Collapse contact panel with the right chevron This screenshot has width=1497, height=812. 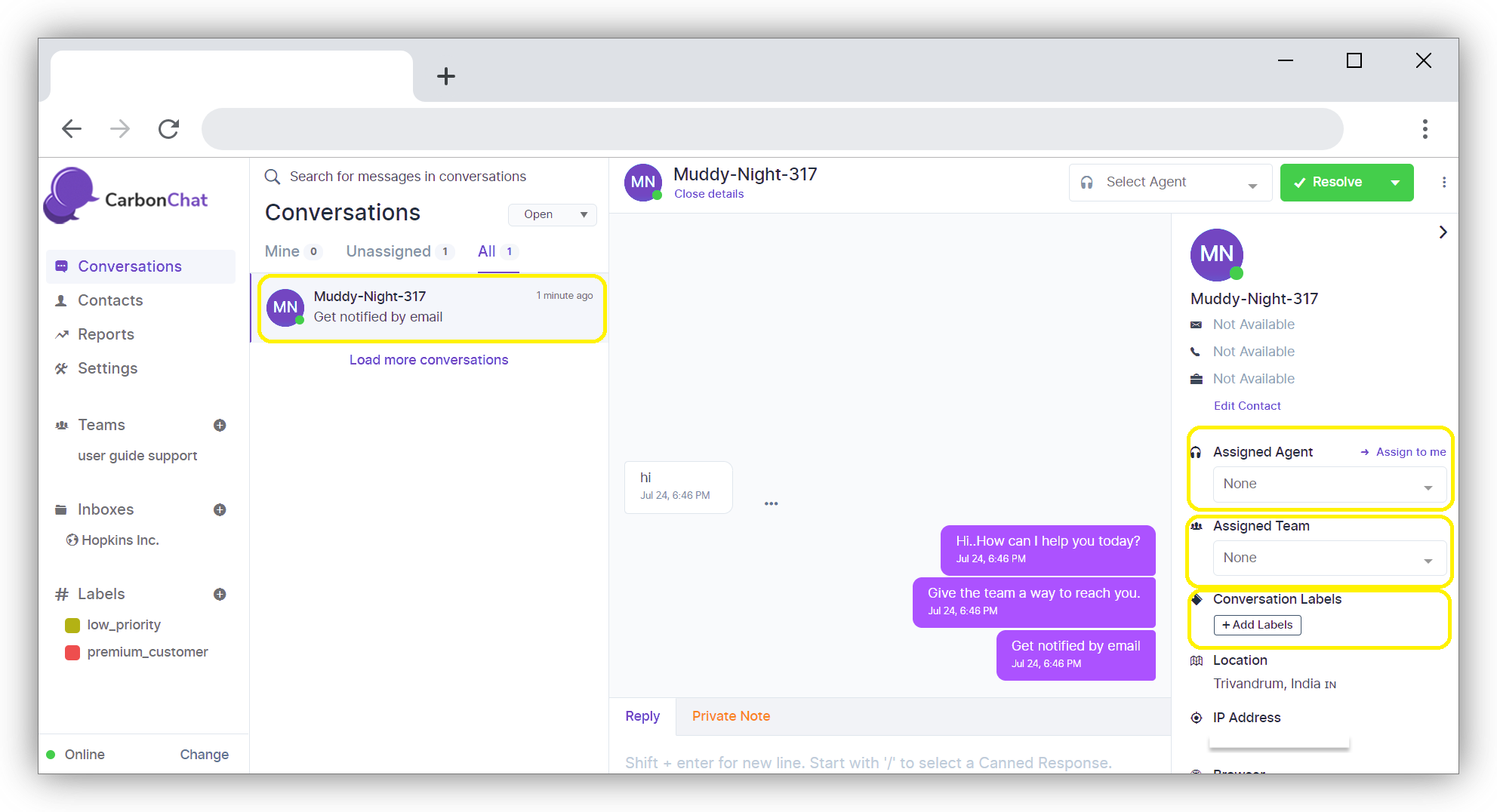click(x=1442, y=232)
